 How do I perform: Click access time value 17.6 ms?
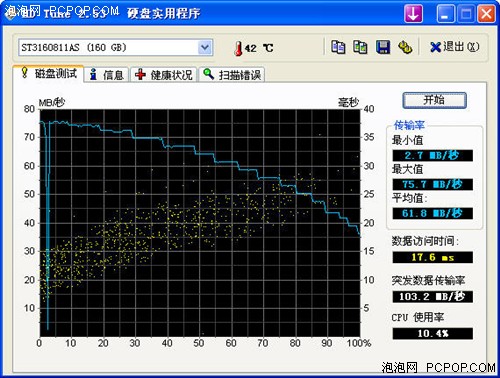[x=433, y=257]
